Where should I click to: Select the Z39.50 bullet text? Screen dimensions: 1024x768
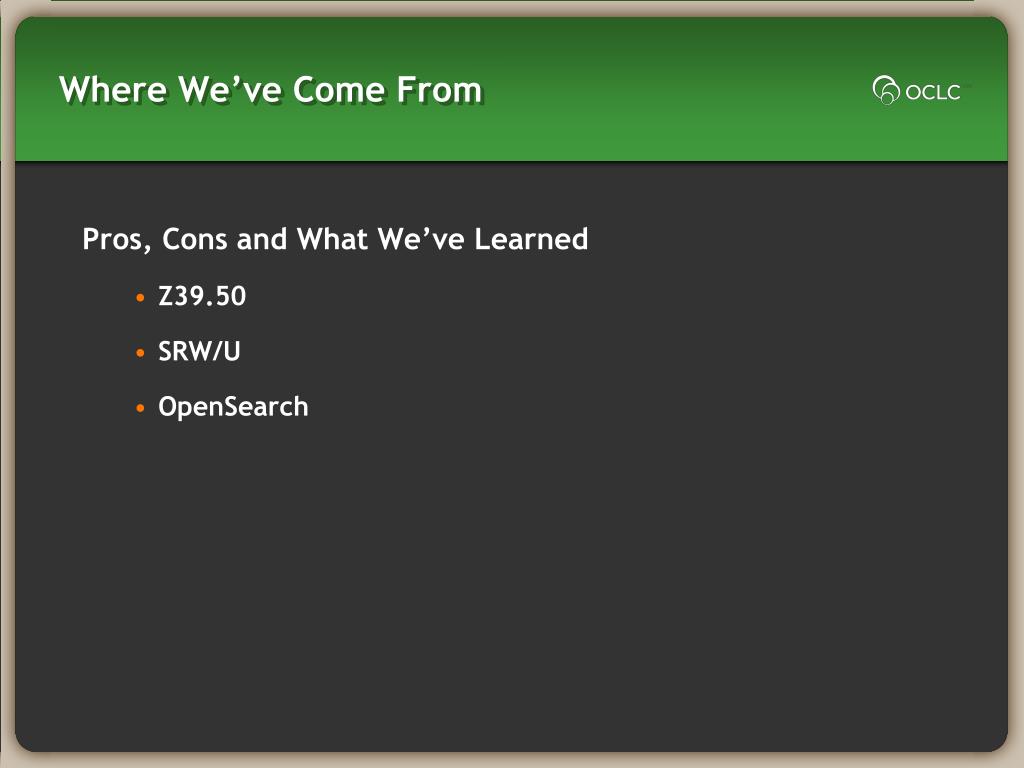click(x=202, y=296)
